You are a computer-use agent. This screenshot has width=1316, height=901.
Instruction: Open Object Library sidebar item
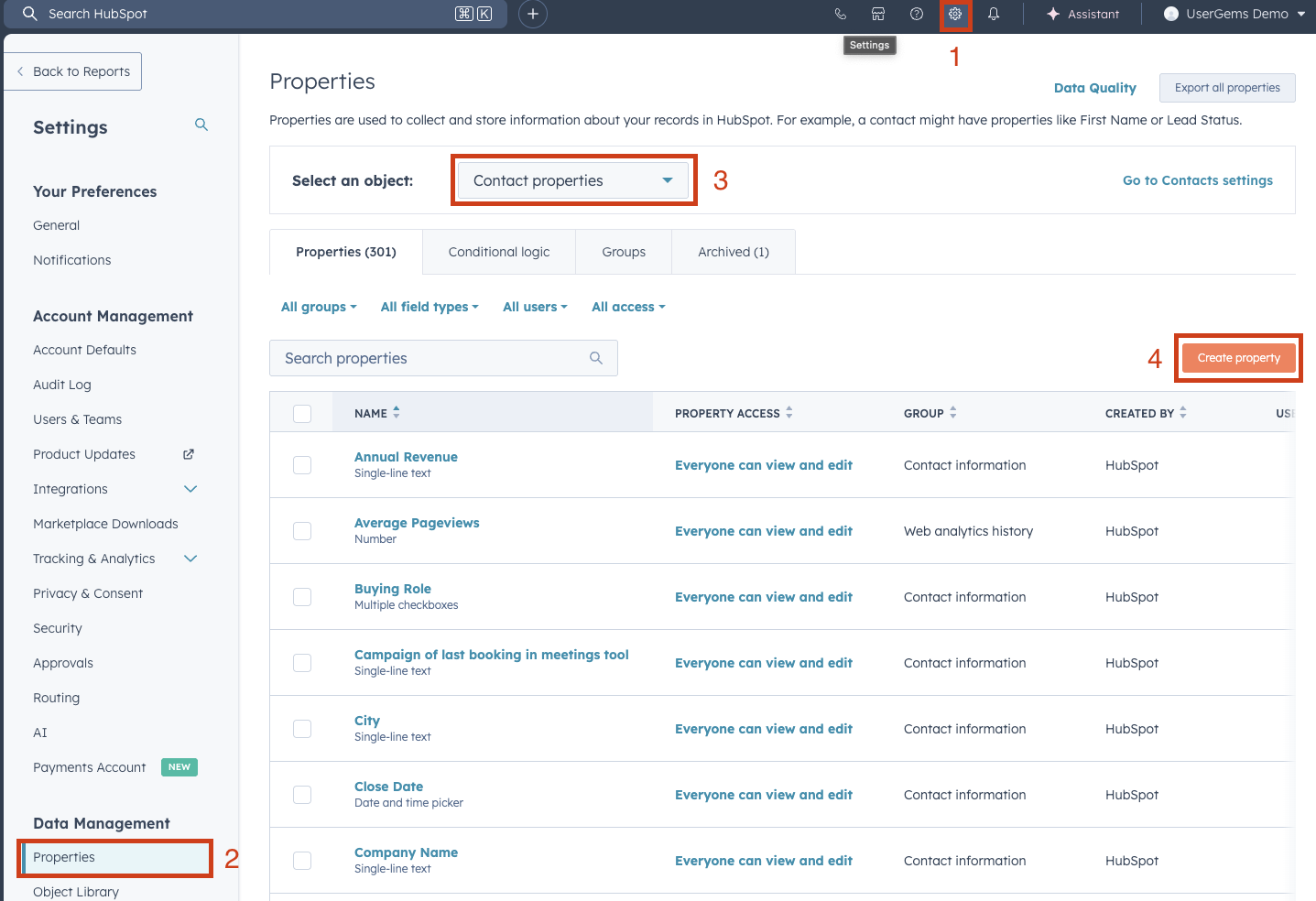pyautogui.click(x=76, y=892)
